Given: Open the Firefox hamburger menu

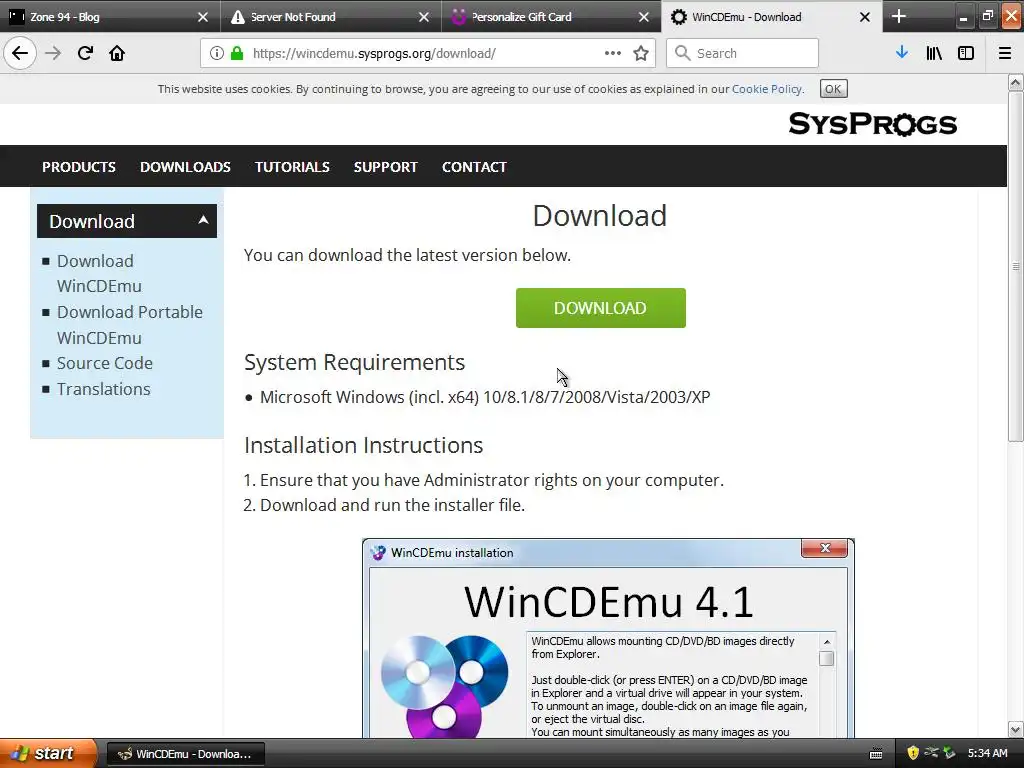Looking at the screenshot, I should [x=1005, y=53].
